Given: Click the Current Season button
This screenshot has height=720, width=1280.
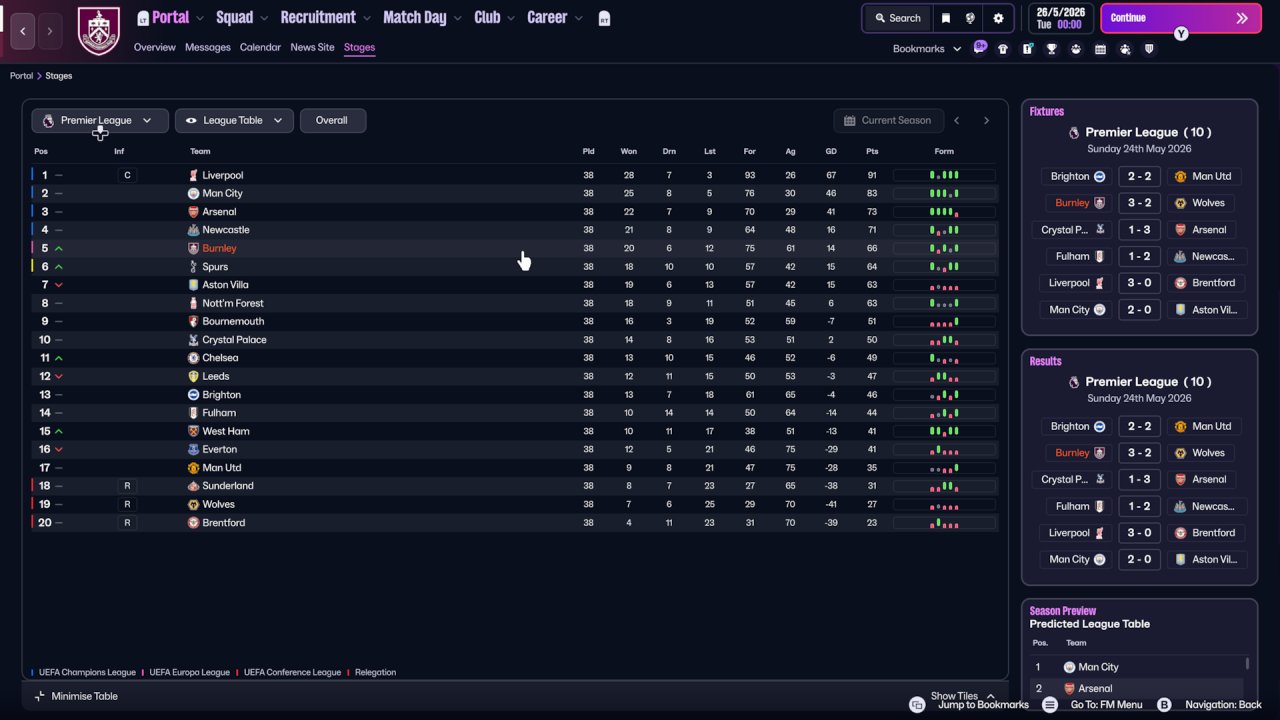Looking at the screenshot, I should [x=887, y=120].
